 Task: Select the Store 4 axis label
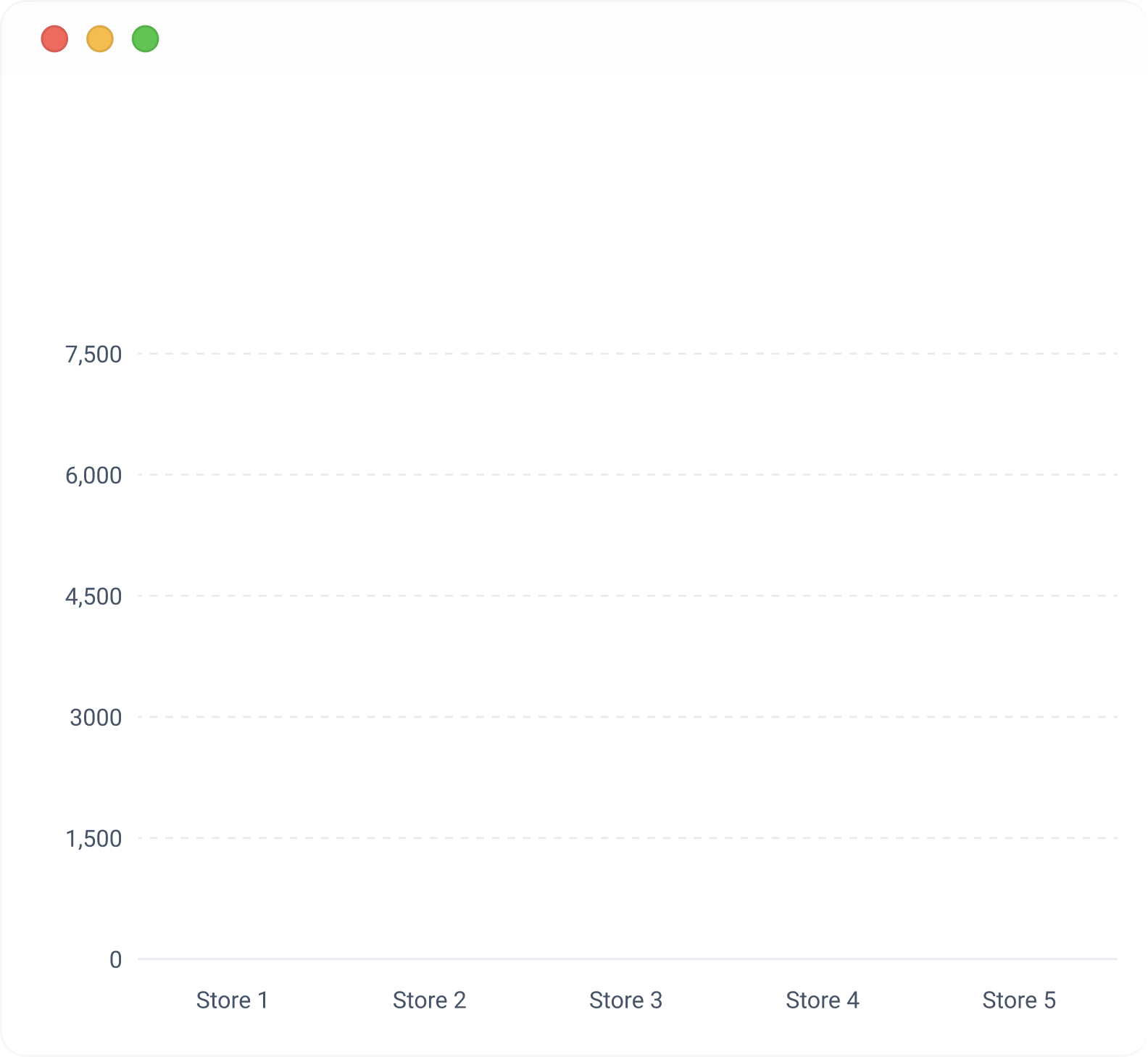click(x=822, y=1000)
